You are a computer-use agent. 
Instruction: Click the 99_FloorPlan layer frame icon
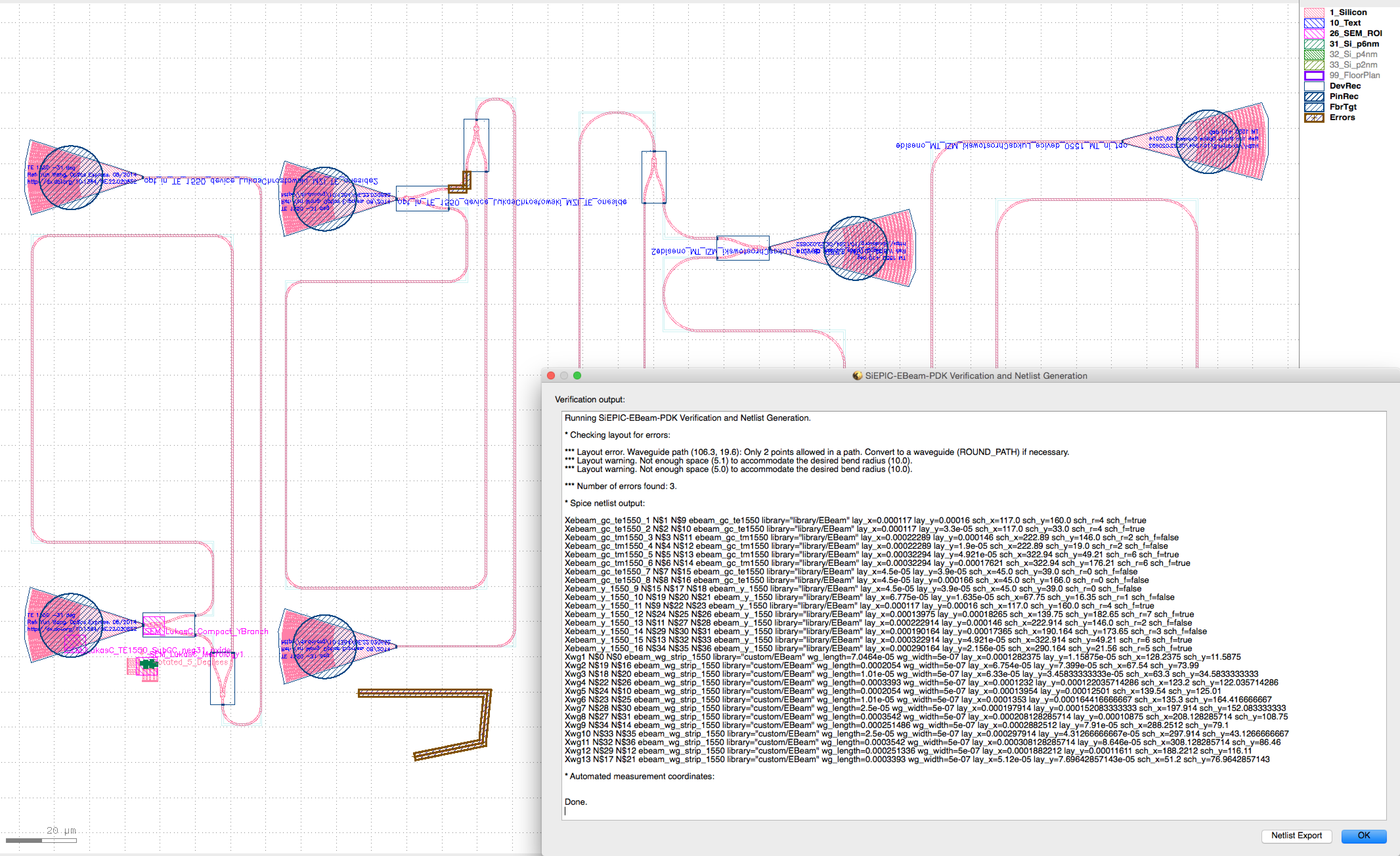point(1314,75)
